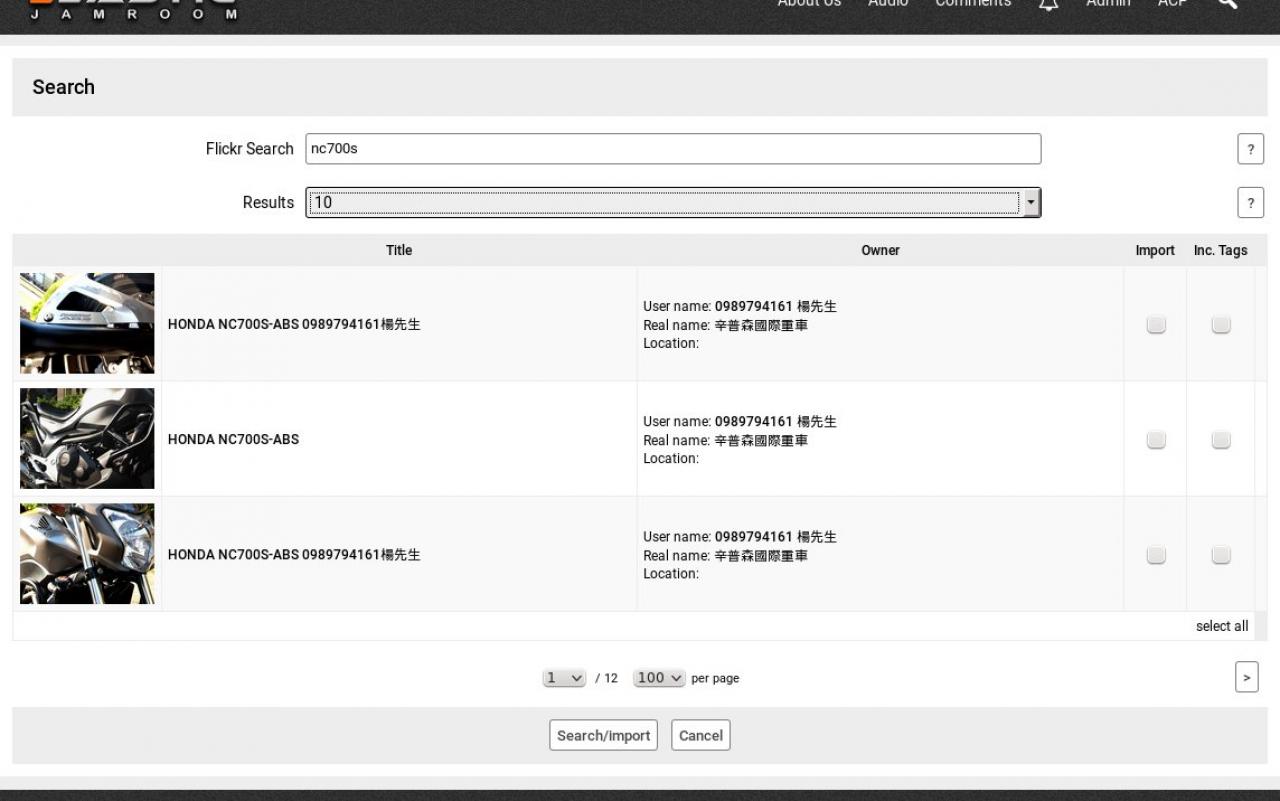This screenshot has width=1280, height=801.
Task: Open help for the Flickr Search field
Action: pos(1250,149)
